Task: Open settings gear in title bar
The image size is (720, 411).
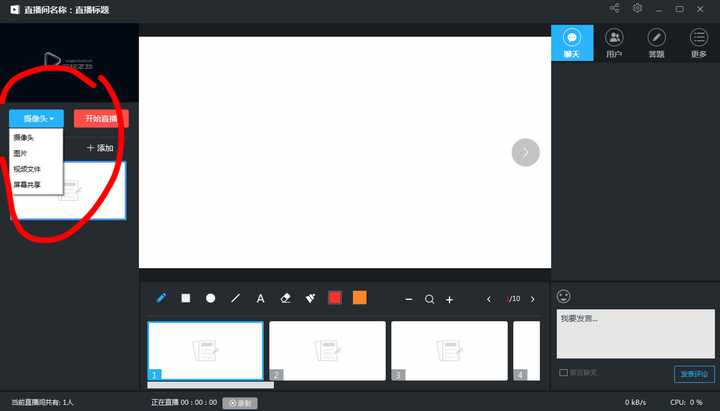Action: pos(637,8)
